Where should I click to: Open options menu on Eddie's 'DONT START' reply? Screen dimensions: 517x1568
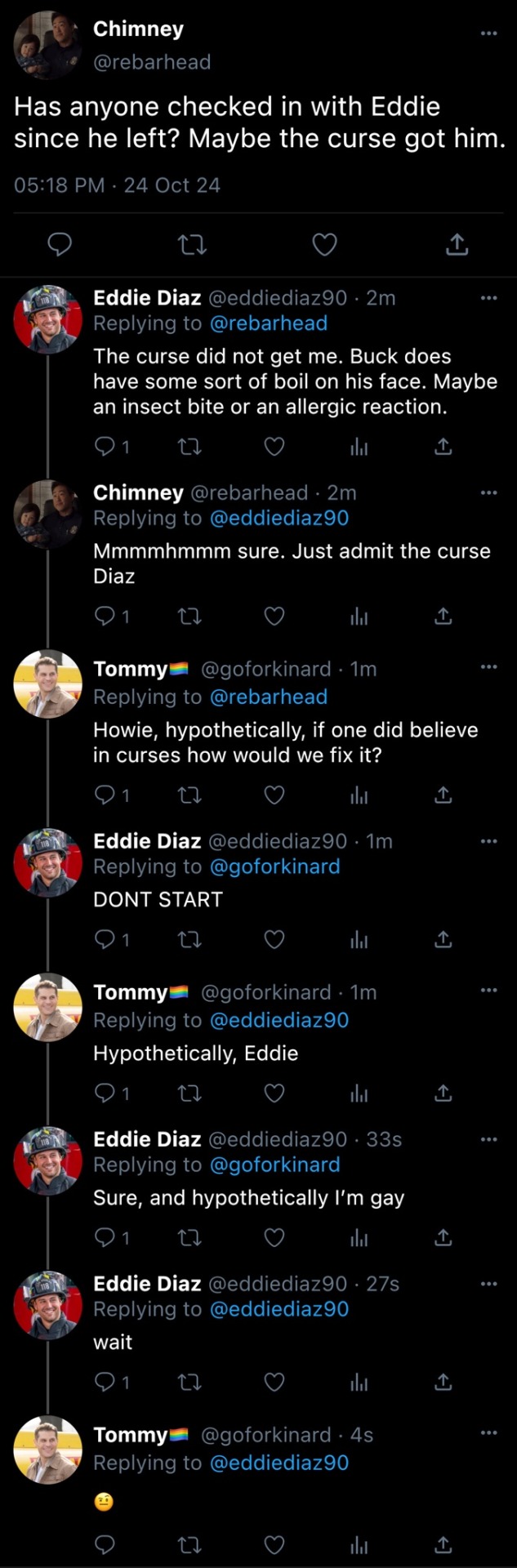pyautogui.click(x=488, y=841)
